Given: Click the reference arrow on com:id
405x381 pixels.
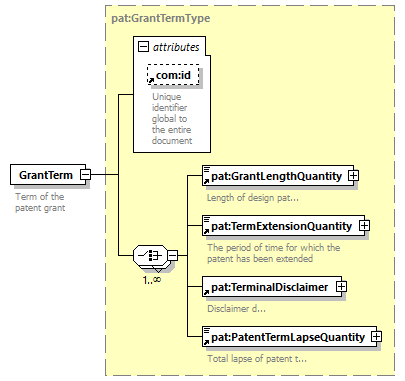Looking at the screenshot, I should point(151,80).
